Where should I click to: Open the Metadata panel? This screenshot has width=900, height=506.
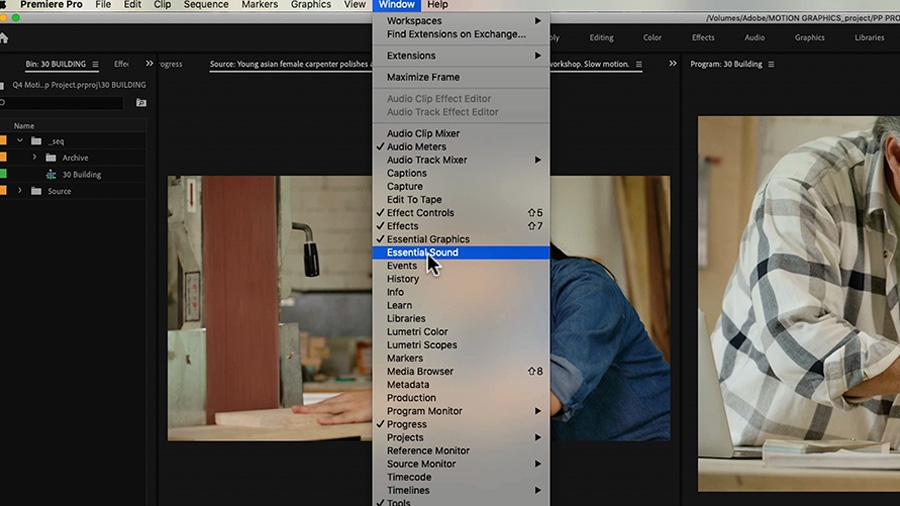tap(461, 384)
